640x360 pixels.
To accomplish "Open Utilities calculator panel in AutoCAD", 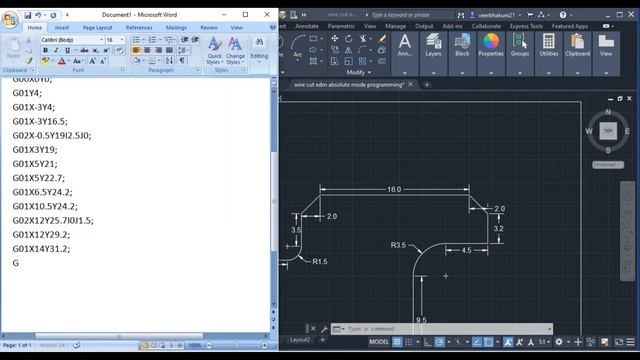I will point(549,45).
